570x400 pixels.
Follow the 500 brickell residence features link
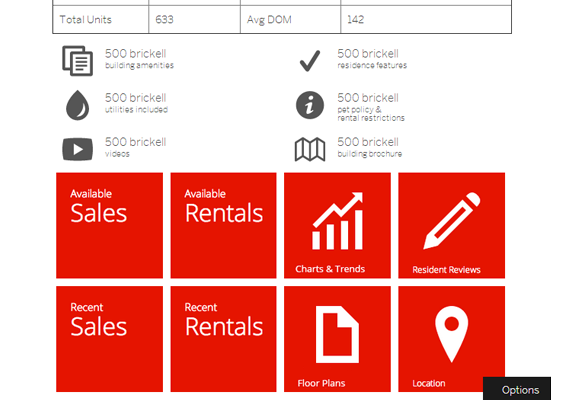(372, 59)
